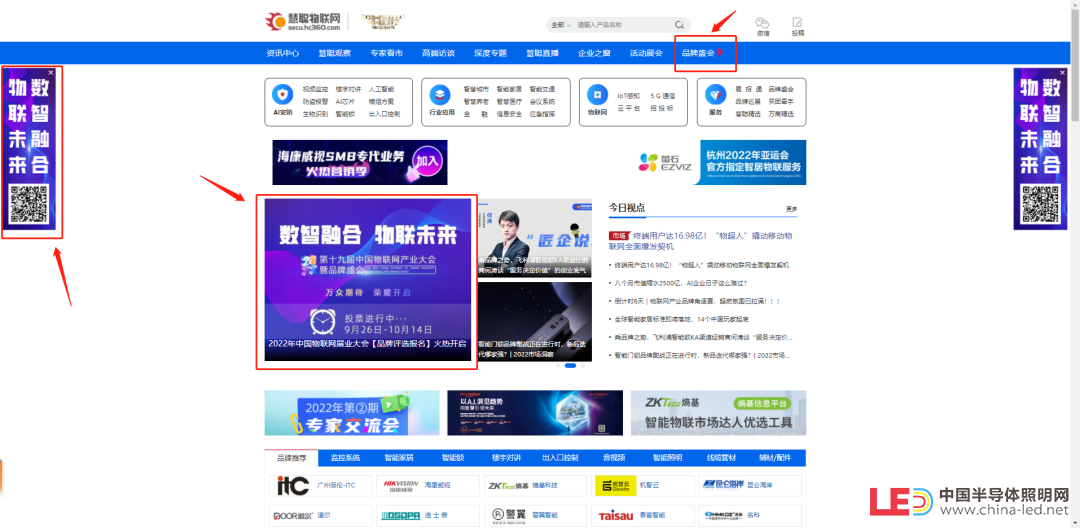Image resolution: width=1080 pixels, height=528 pixels.
Task: Click the 昆仑海岸 brand logo
Action: coord(723,485)
